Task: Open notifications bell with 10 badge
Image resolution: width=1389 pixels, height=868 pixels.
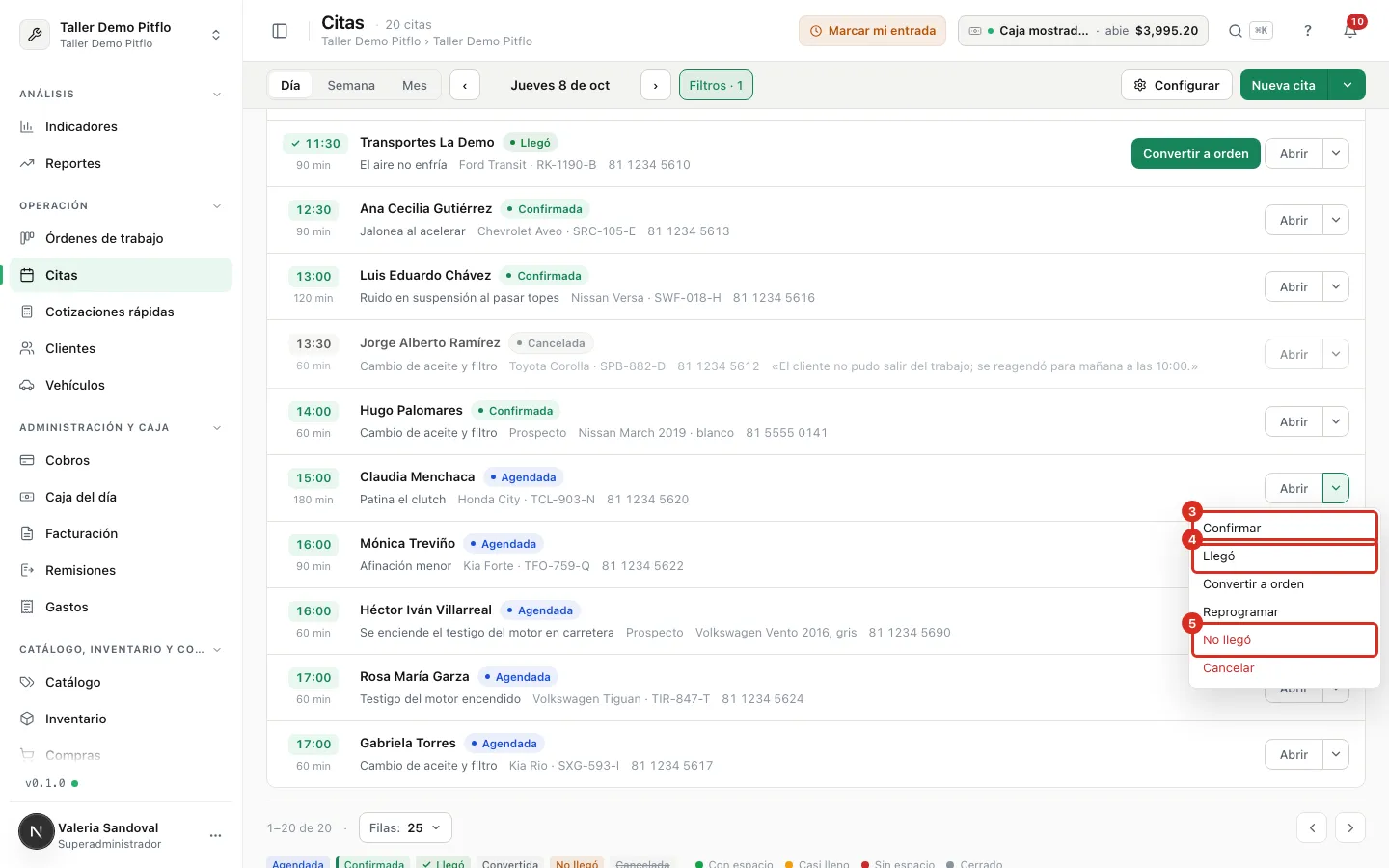Action: point(1350,31)
